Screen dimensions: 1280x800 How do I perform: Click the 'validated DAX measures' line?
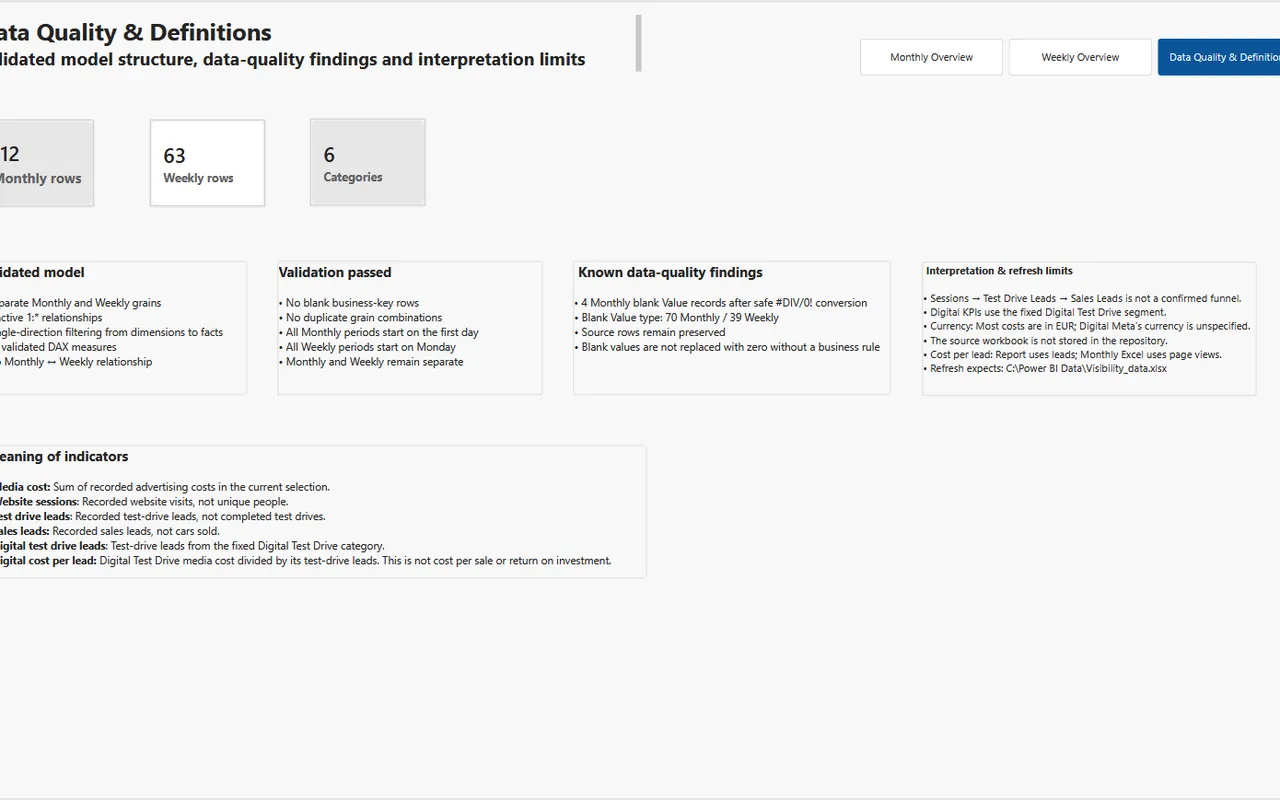tap(58, 347)
